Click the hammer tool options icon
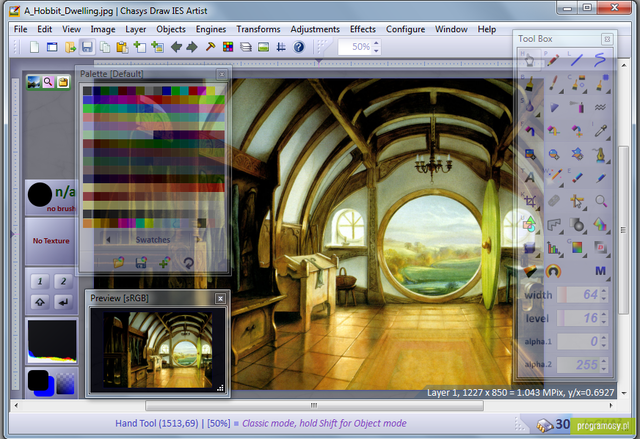 coord(210,47)
